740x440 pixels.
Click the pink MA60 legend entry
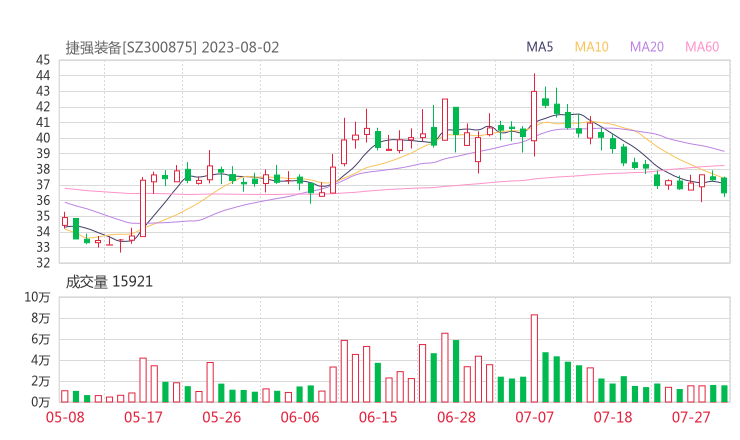pyautogui.click(x=702, y=47)
